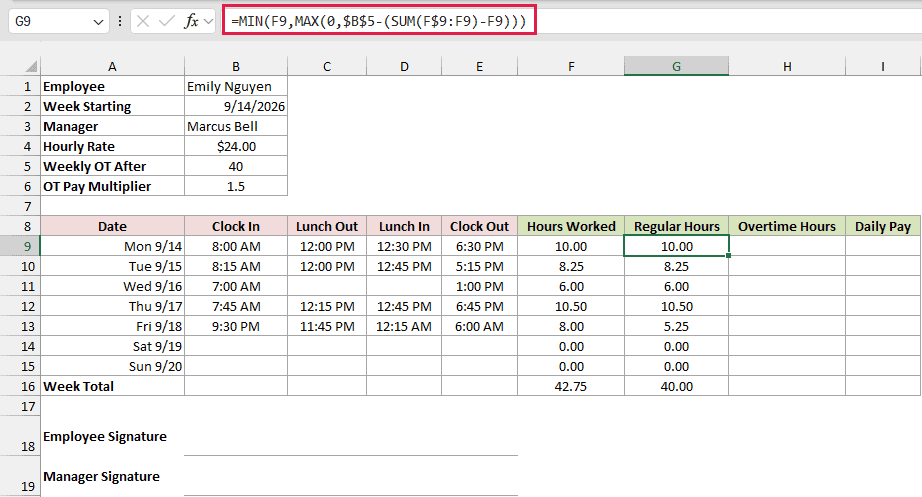Click the formula bar options three-dot handle
The width and height of the screenshot is (922, 497).
[x=120, y=22]
